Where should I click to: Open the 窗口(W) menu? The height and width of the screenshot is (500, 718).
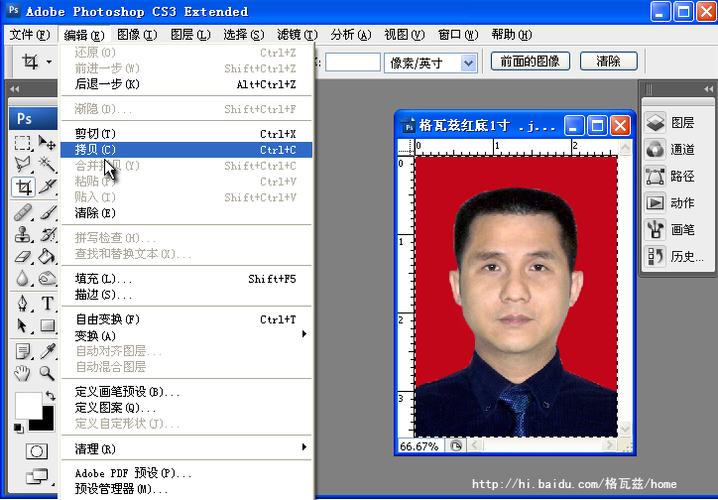click(x=458, y=35)
